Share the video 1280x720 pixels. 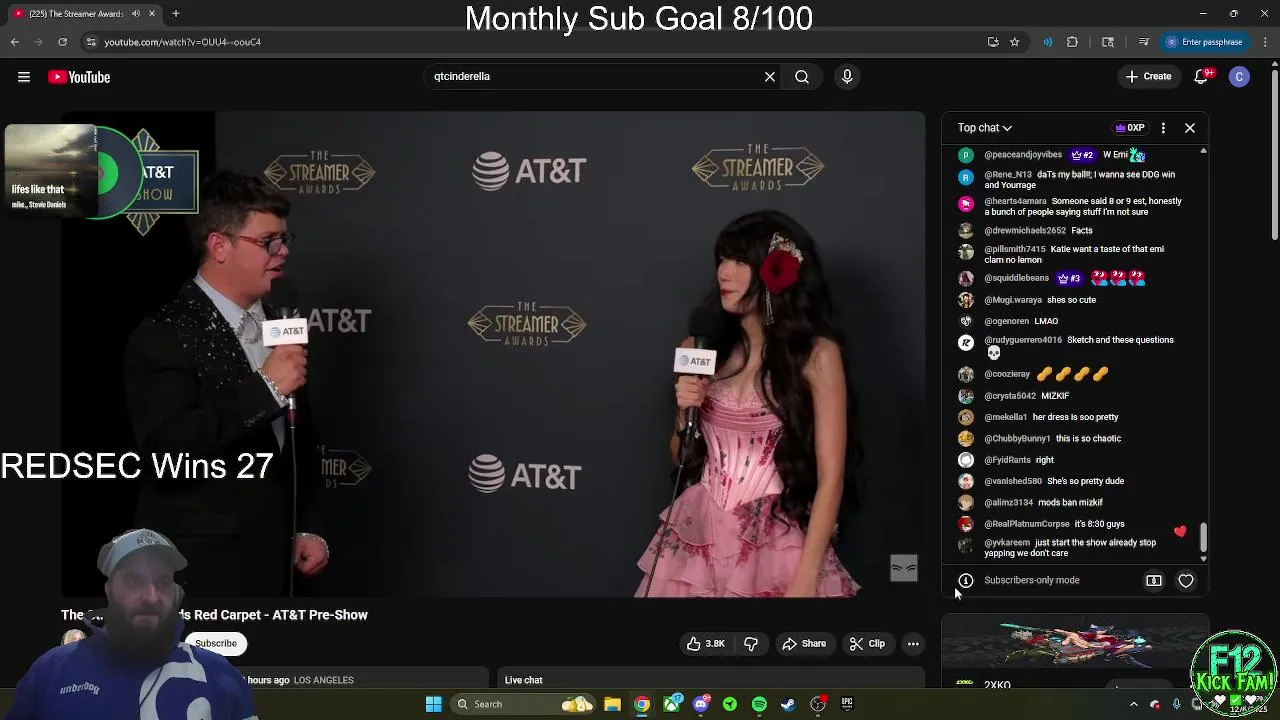pos(804,644)
